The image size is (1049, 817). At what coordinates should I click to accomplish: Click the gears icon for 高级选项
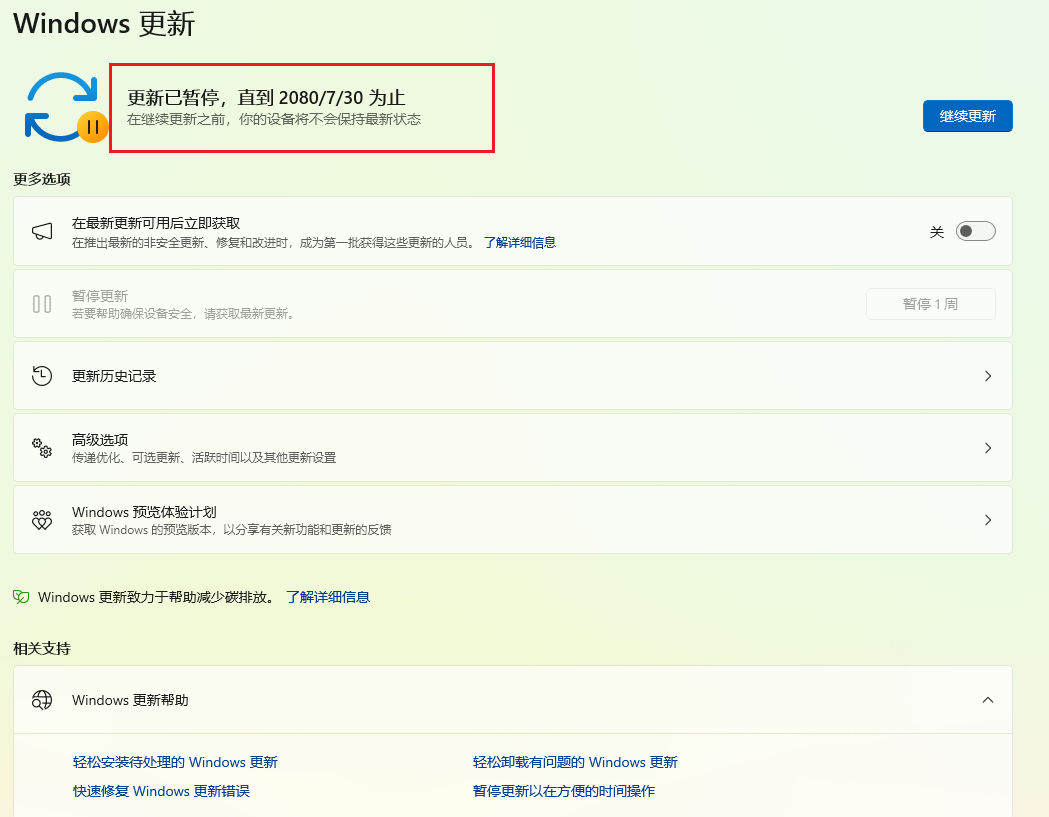tap(42, 448)
